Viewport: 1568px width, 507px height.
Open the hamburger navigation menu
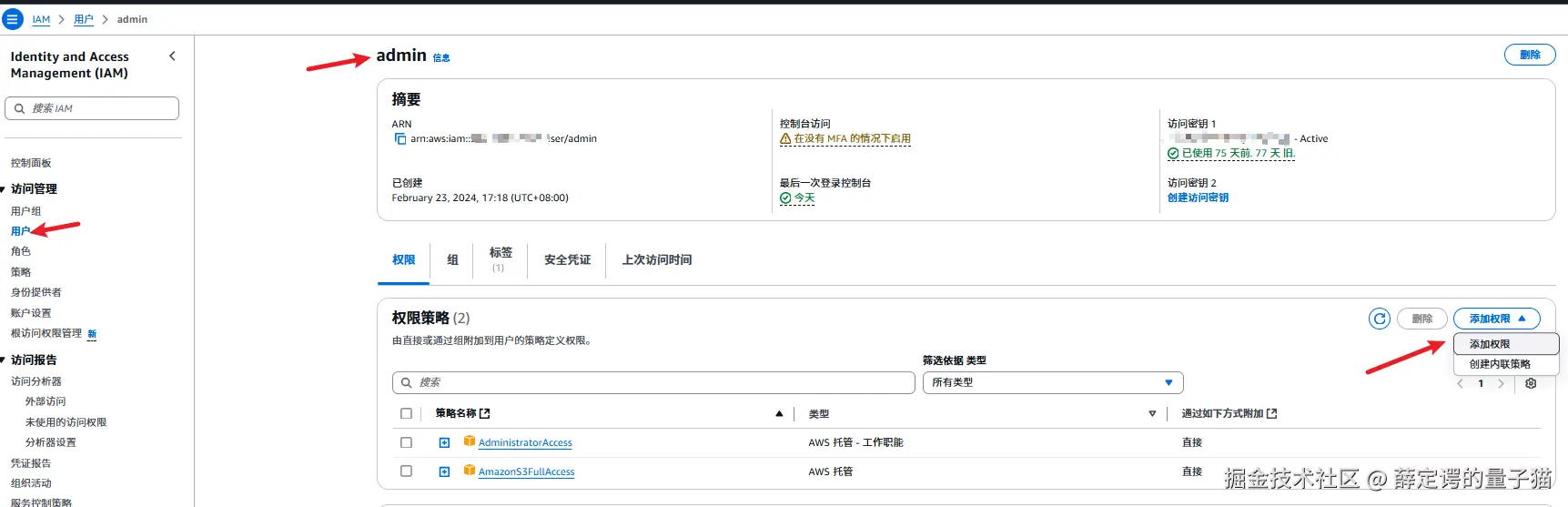click(13, 19)
